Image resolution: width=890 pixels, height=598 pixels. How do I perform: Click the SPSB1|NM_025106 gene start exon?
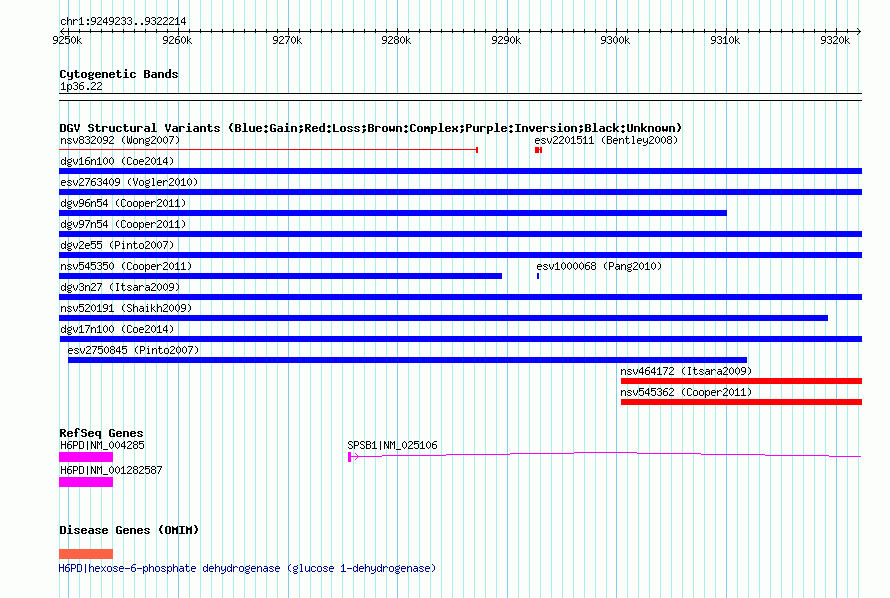click(350, 457)
